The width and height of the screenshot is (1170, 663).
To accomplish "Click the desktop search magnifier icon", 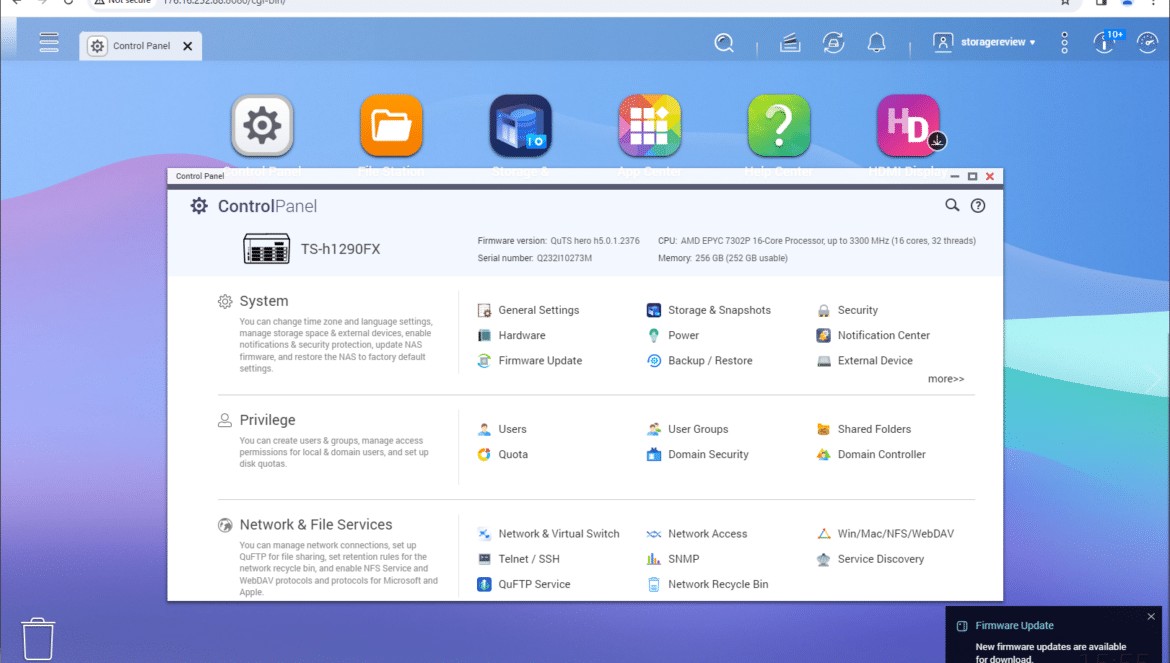I will pos(724,43).
